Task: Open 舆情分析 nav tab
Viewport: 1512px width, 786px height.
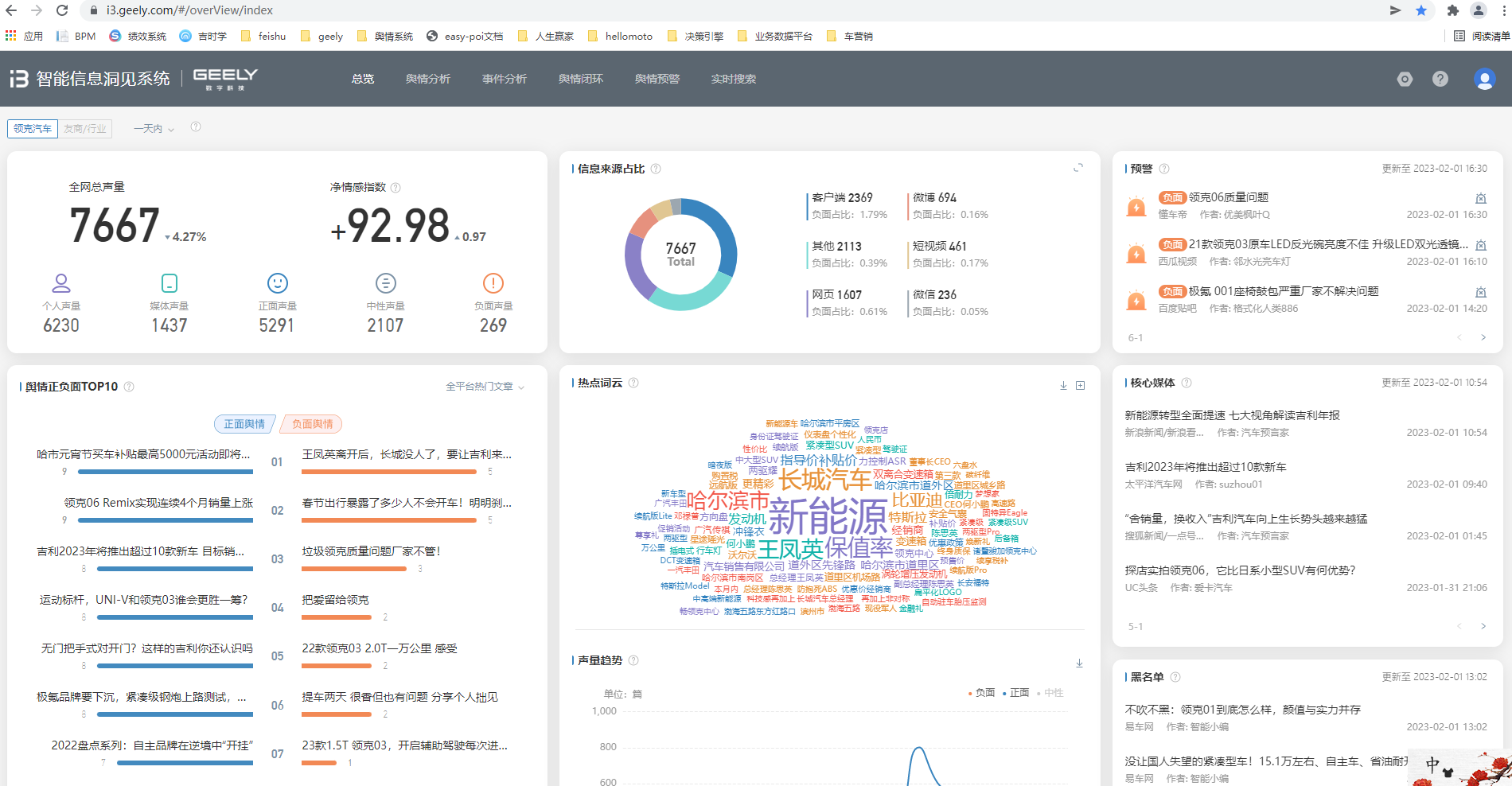Action: (x=428, y=79)
